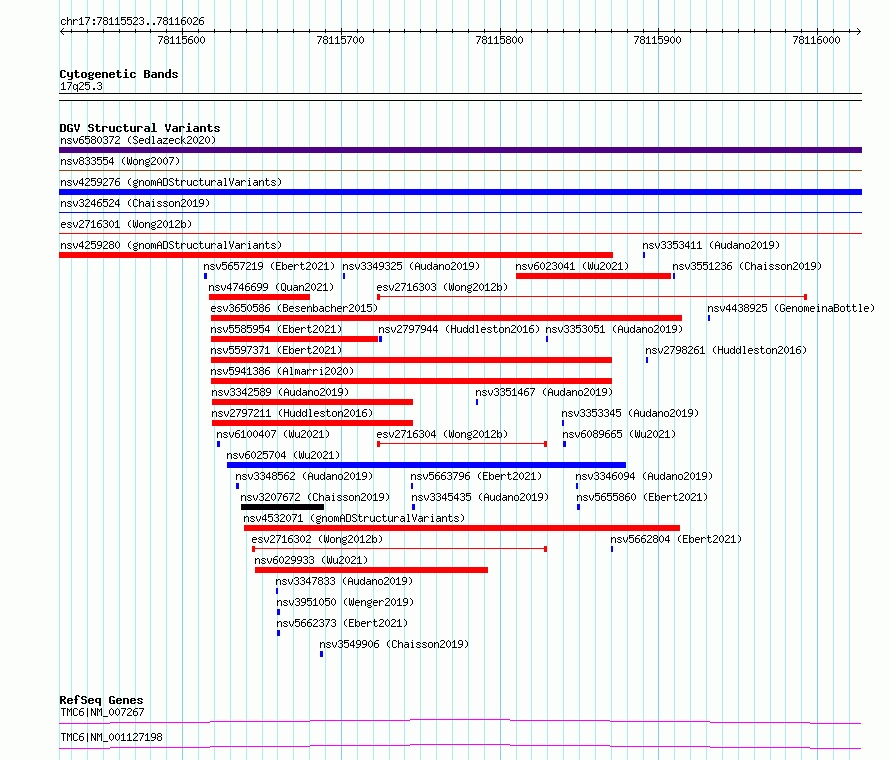Image resolution: width=890 pixels, height=760 pixels.
Task: Open the TMC6|NM_001127198 gene label
Action: click(111, 737)
